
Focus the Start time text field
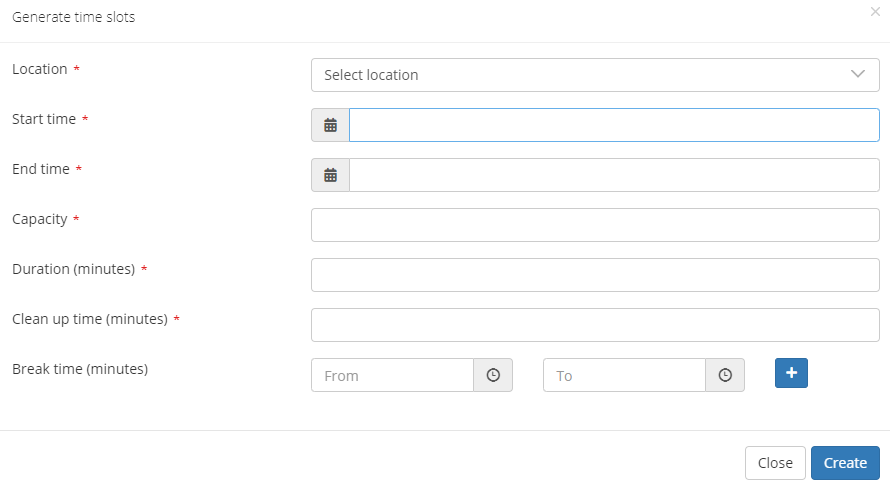[x=614, y=125]
